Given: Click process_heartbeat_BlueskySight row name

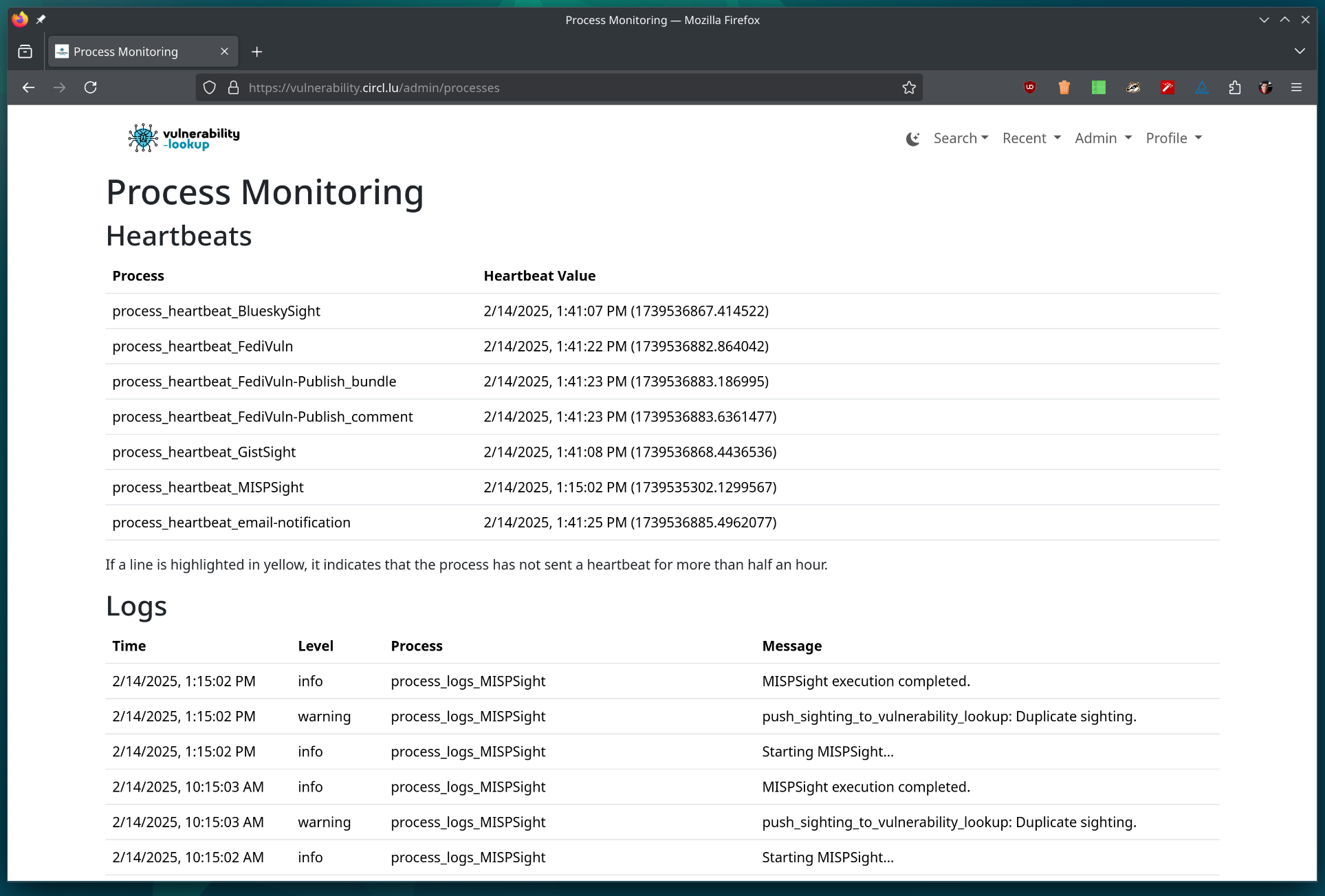Looking at the screenshot, I should [216, 311].
